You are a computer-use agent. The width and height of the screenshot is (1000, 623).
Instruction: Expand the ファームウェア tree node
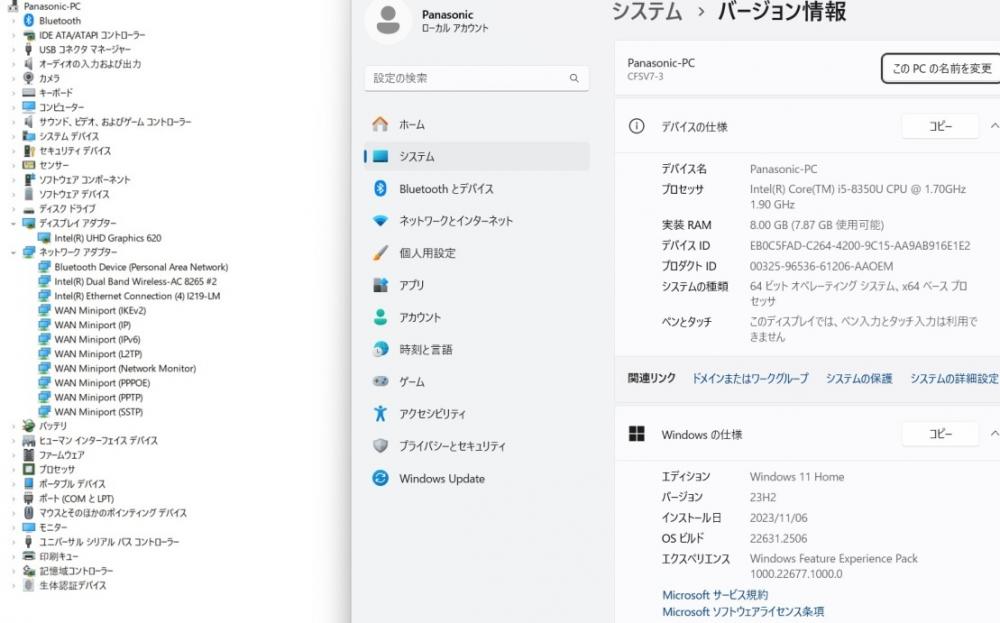tap(13, 455)
